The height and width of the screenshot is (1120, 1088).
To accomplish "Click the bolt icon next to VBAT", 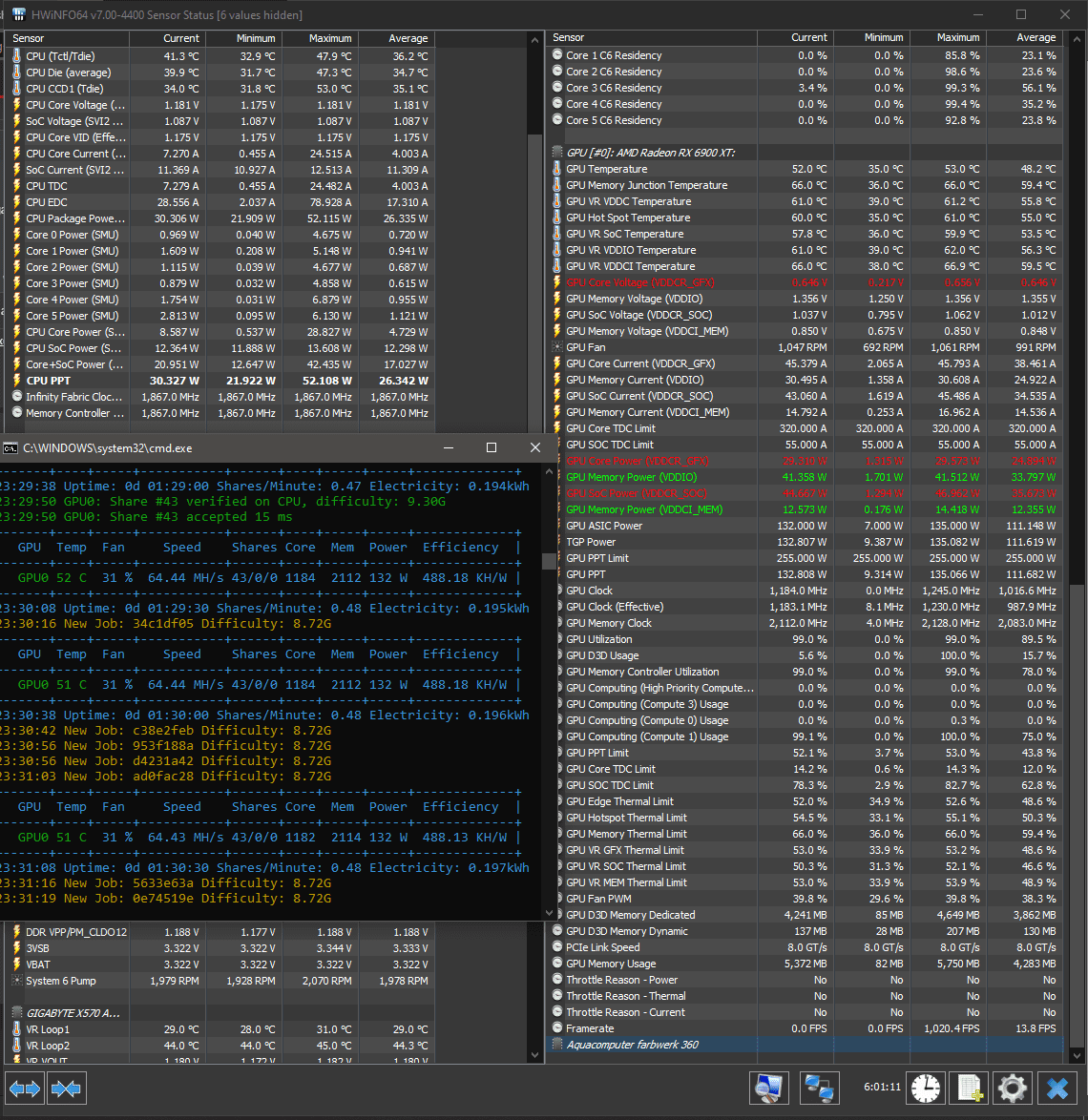I will coord(17,964).
